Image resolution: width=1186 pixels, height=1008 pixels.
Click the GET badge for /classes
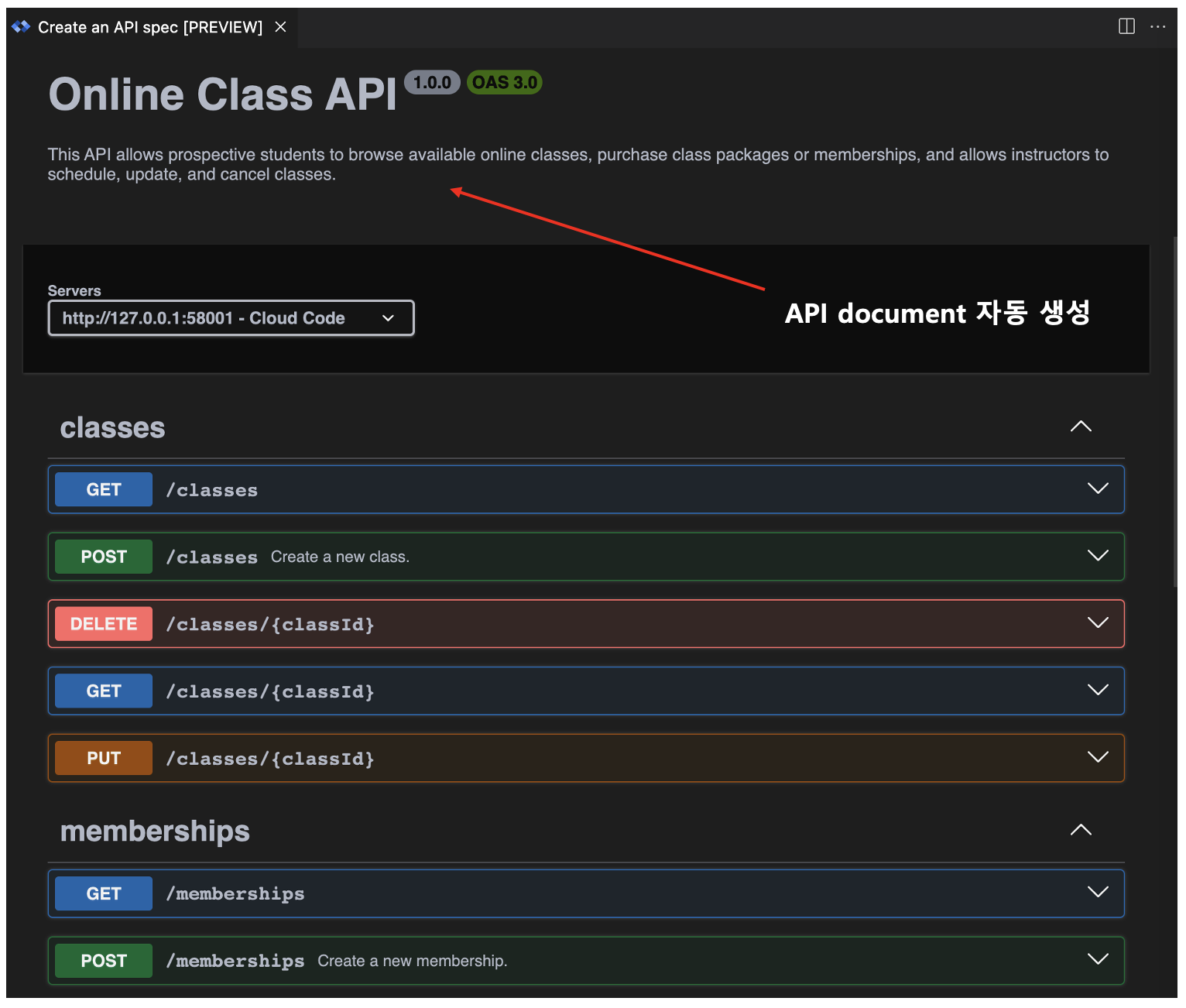(104, 489)
